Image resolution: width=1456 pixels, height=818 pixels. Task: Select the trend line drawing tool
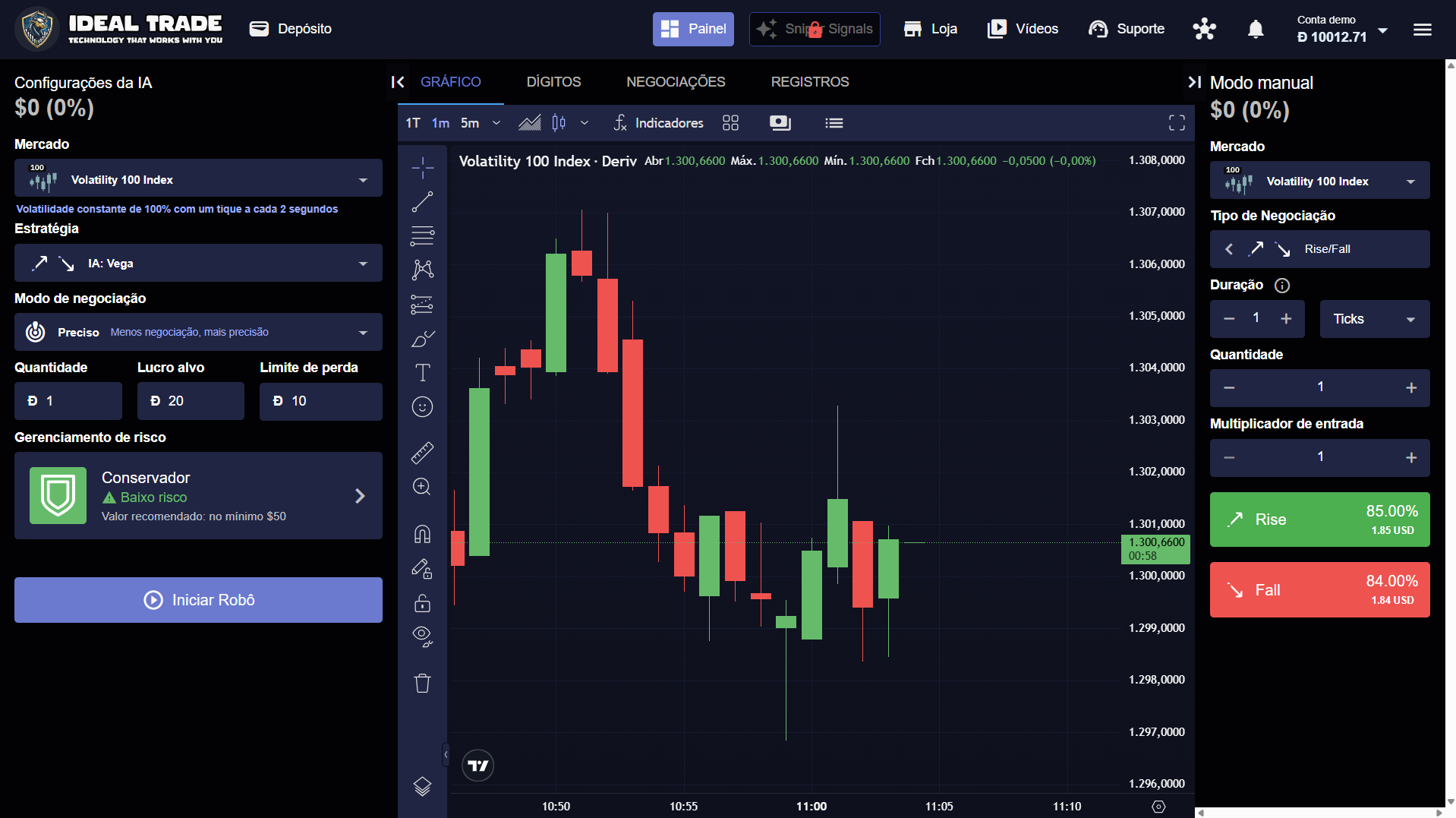pyautogui.click(x=422, y=201)
